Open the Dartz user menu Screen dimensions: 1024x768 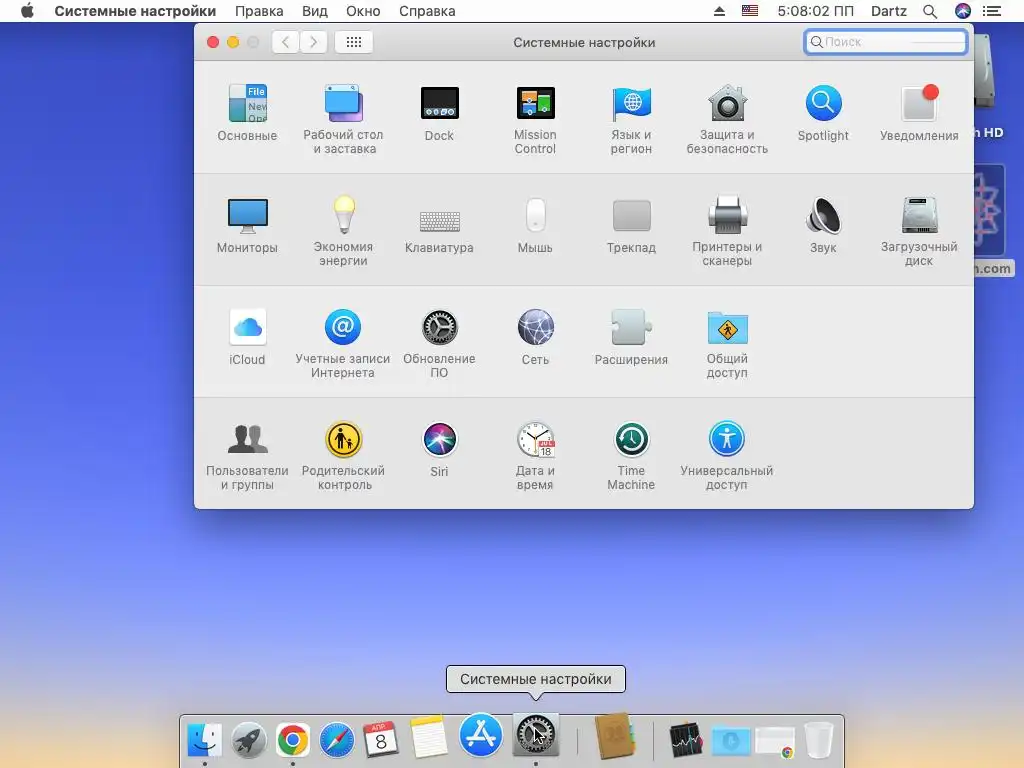click(889, 11)
